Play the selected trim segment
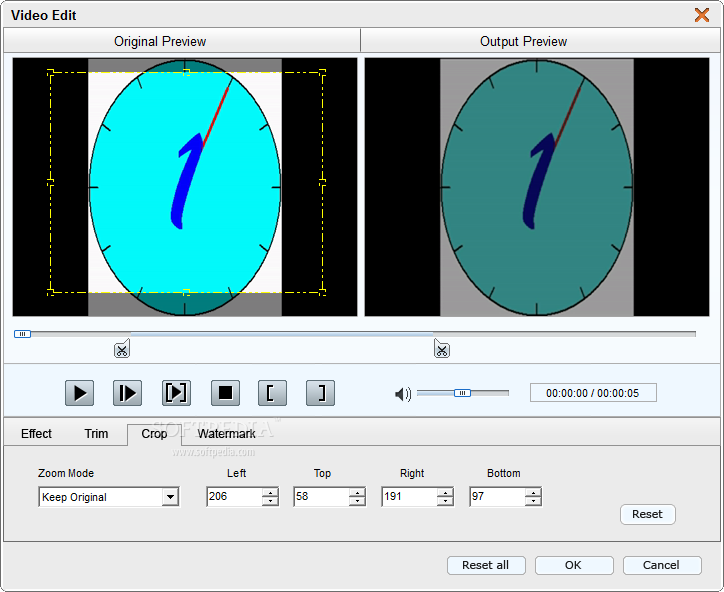This screenshot has width=724, height=592. click(x=176, y=393)
